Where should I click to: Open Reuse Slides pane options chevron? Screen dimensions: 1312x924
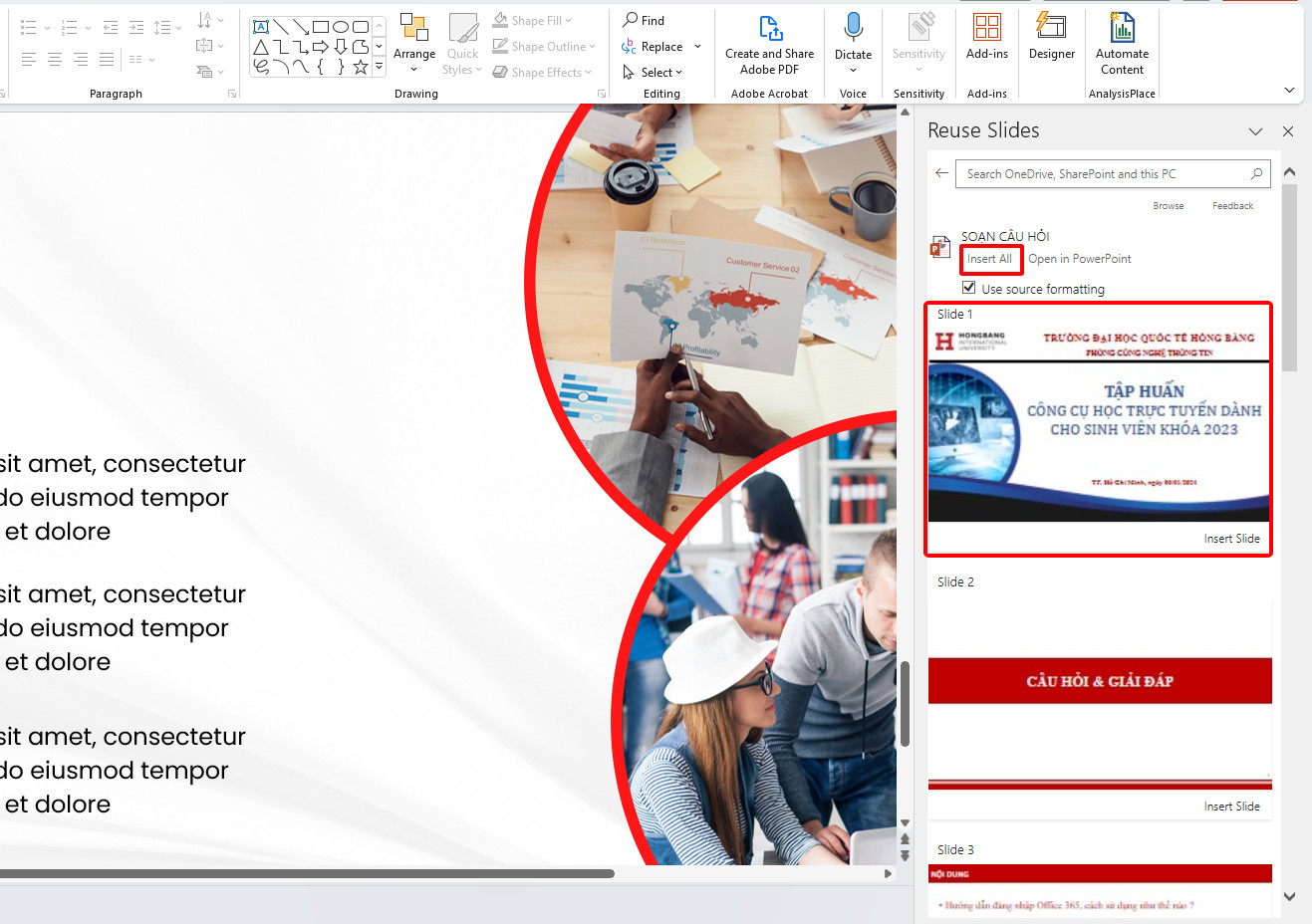tap(1255, 131)
